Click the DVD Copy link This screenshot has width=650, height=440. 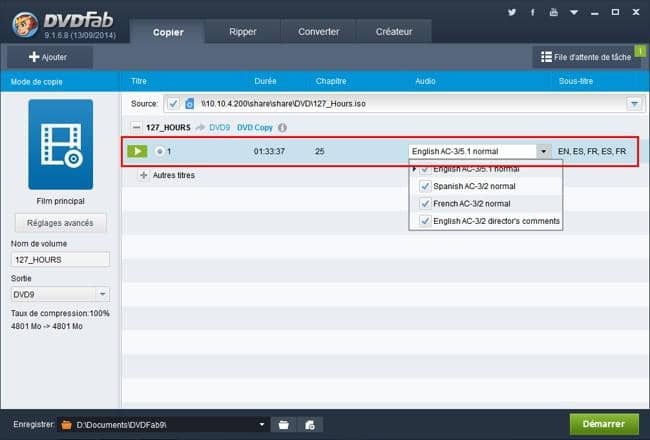coord(255,128)
